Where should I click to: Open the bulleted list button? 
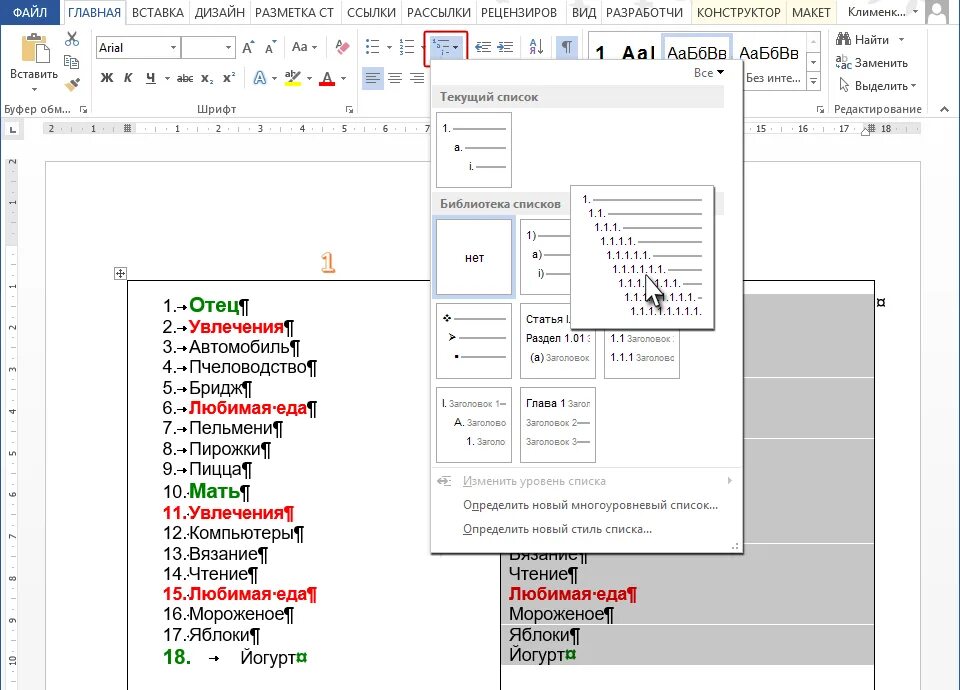coord(372,47)
